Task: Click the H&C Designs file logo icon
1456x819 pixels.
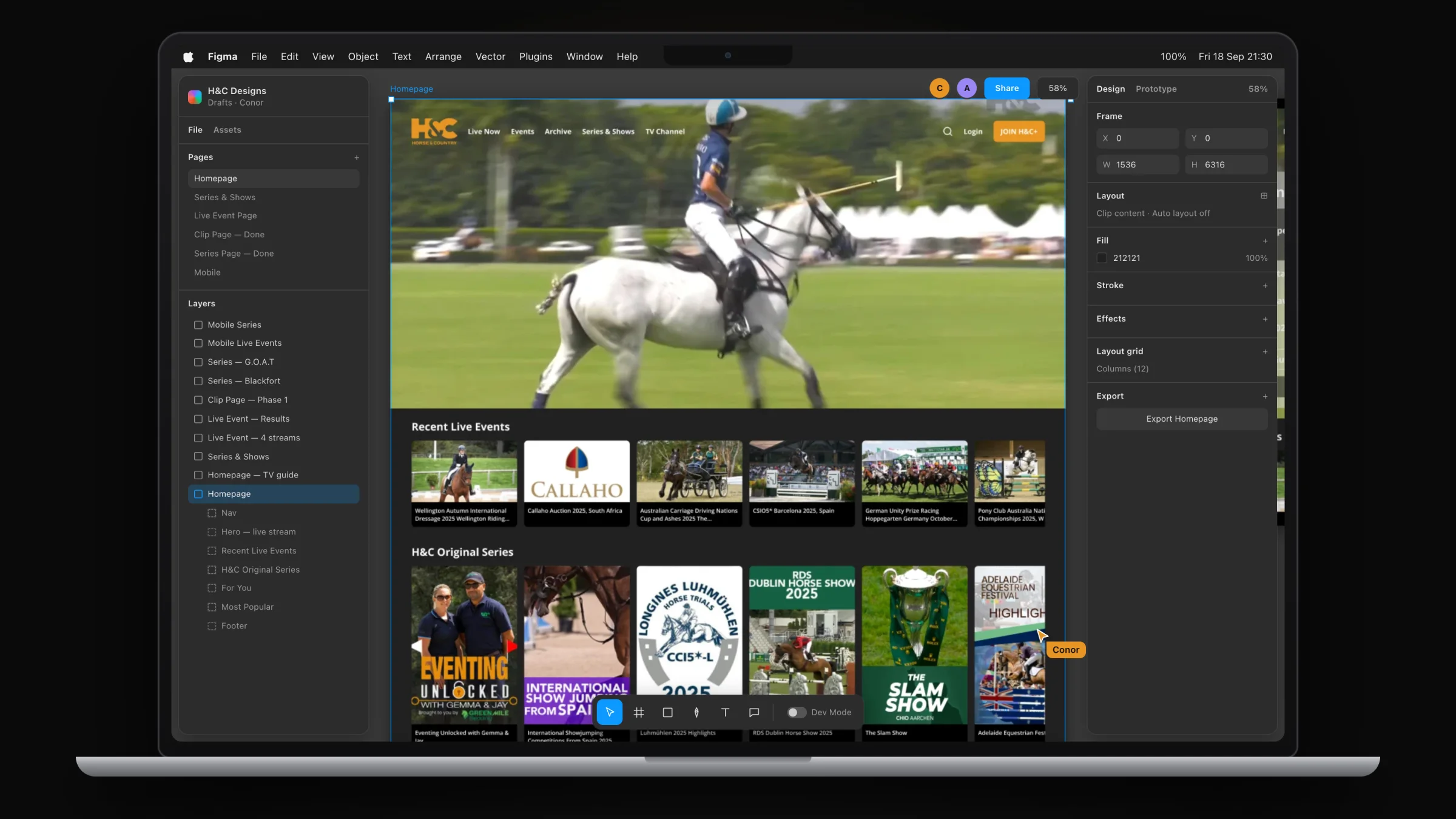Action: tap(195, 96)
